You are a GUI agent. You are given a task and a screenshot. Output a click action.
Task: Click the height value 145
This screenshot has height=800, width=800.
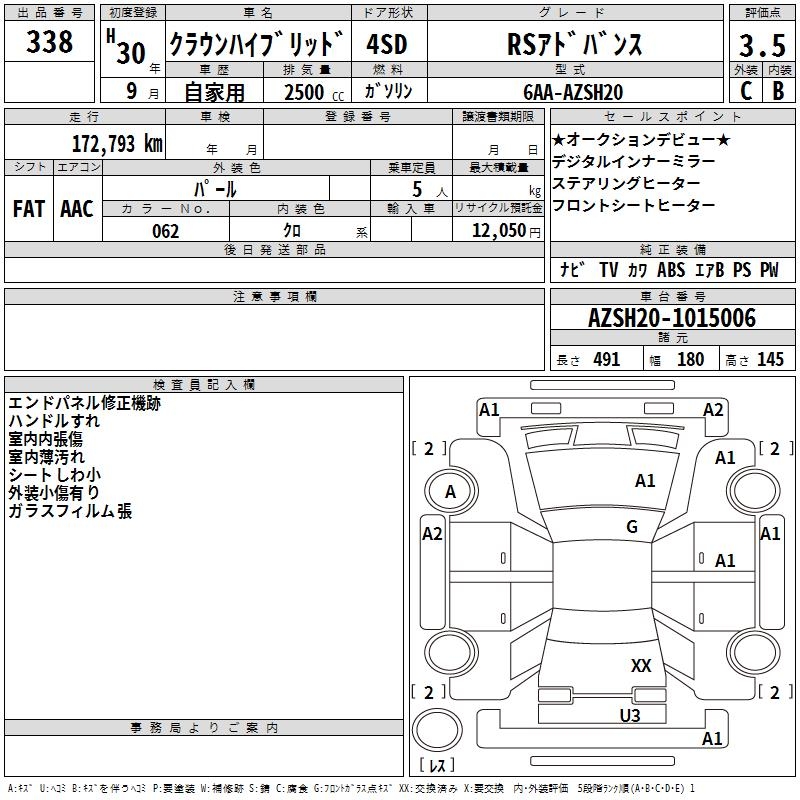point(770,359)
